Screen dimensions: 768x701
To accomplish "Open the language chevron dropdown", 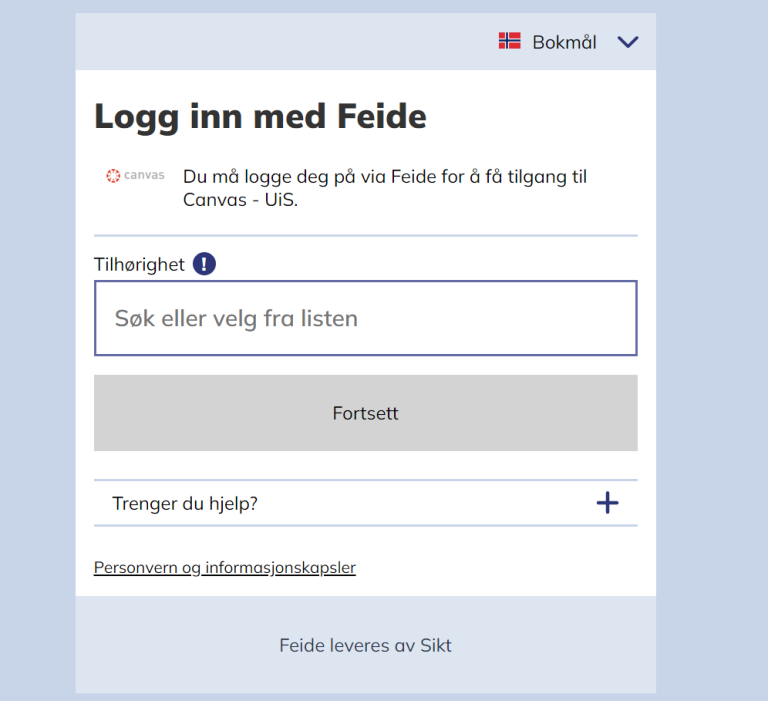I will [x=627, y=42].
